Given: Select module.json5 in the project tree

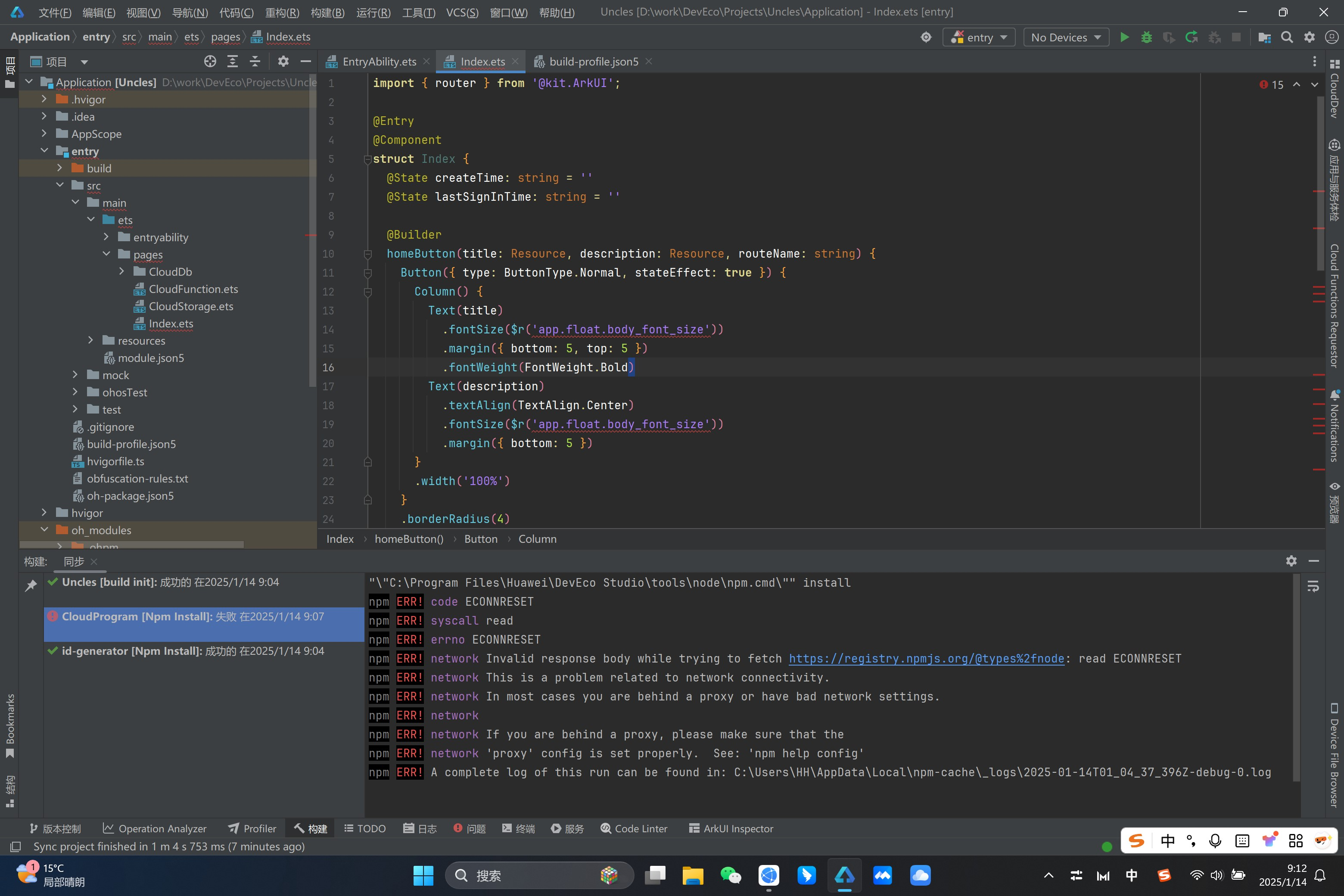Looking at the screenshot, I should (151, 358).
